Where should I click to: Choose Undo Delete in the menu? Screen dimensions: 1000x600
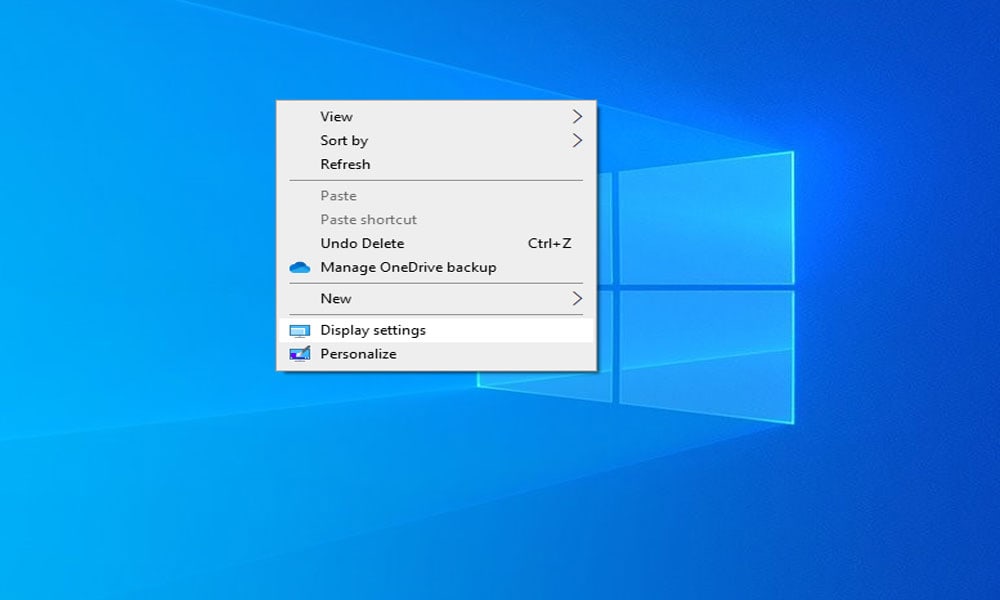(x=436, y=244)
